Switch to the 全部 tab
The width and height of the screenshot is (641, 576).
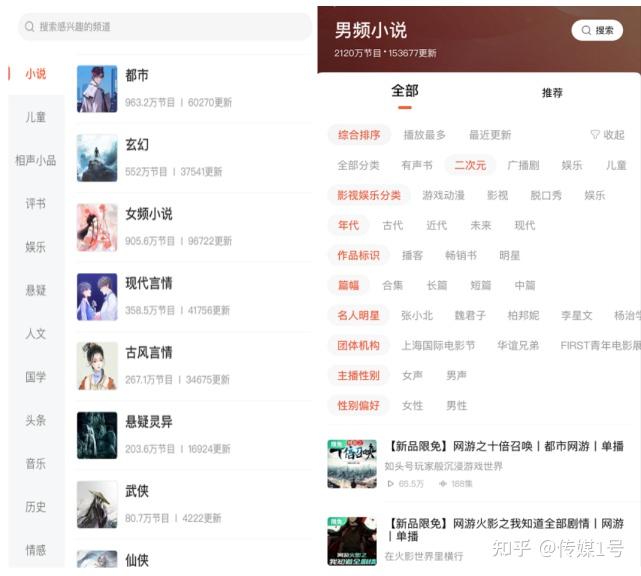pos(405,91)
